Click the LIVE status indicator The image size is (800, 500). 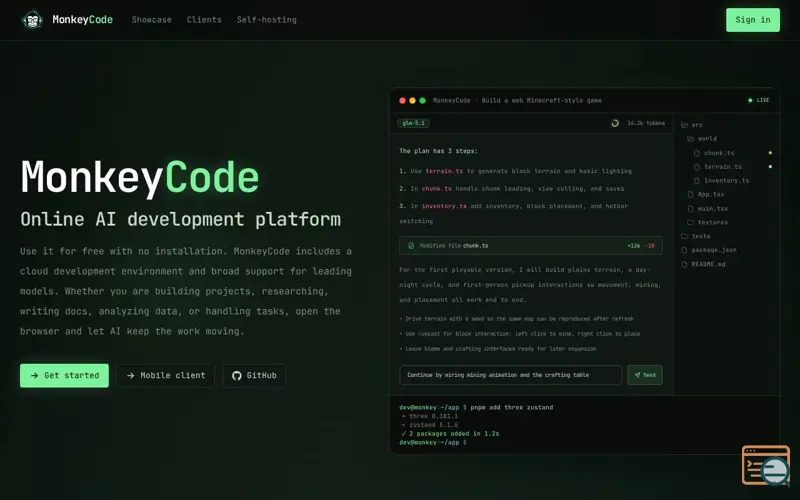759,101
